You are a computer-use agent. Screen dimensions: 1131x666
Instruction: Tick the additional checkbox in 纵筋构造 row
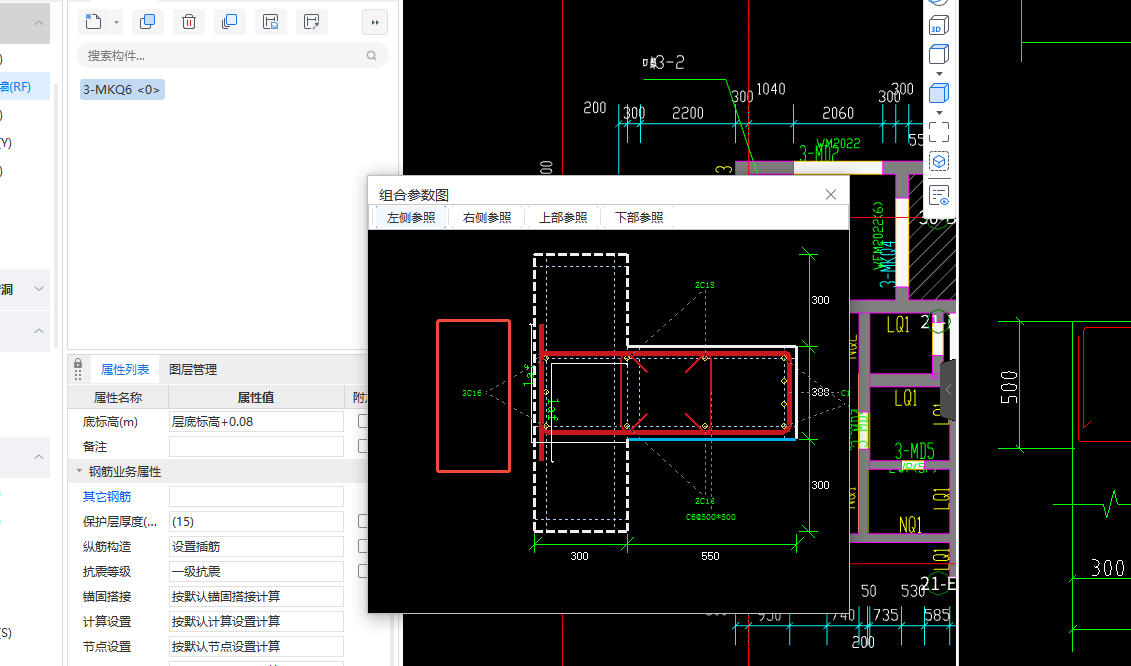click(363, 547)
